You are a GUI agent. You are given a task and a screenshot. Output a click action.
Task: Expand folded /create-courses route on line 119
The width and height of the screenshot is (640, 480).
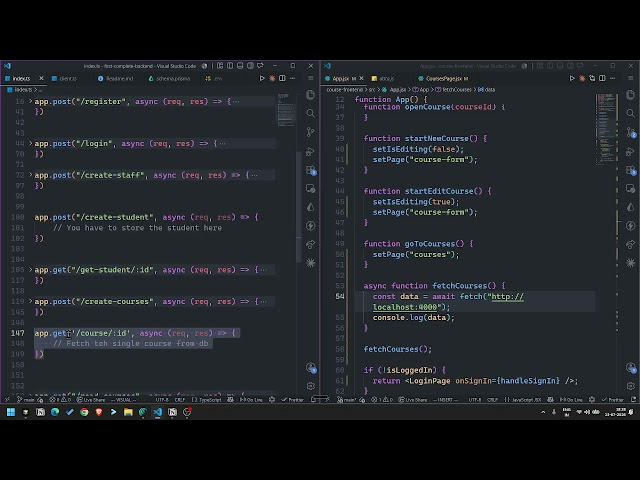[31, 301]
